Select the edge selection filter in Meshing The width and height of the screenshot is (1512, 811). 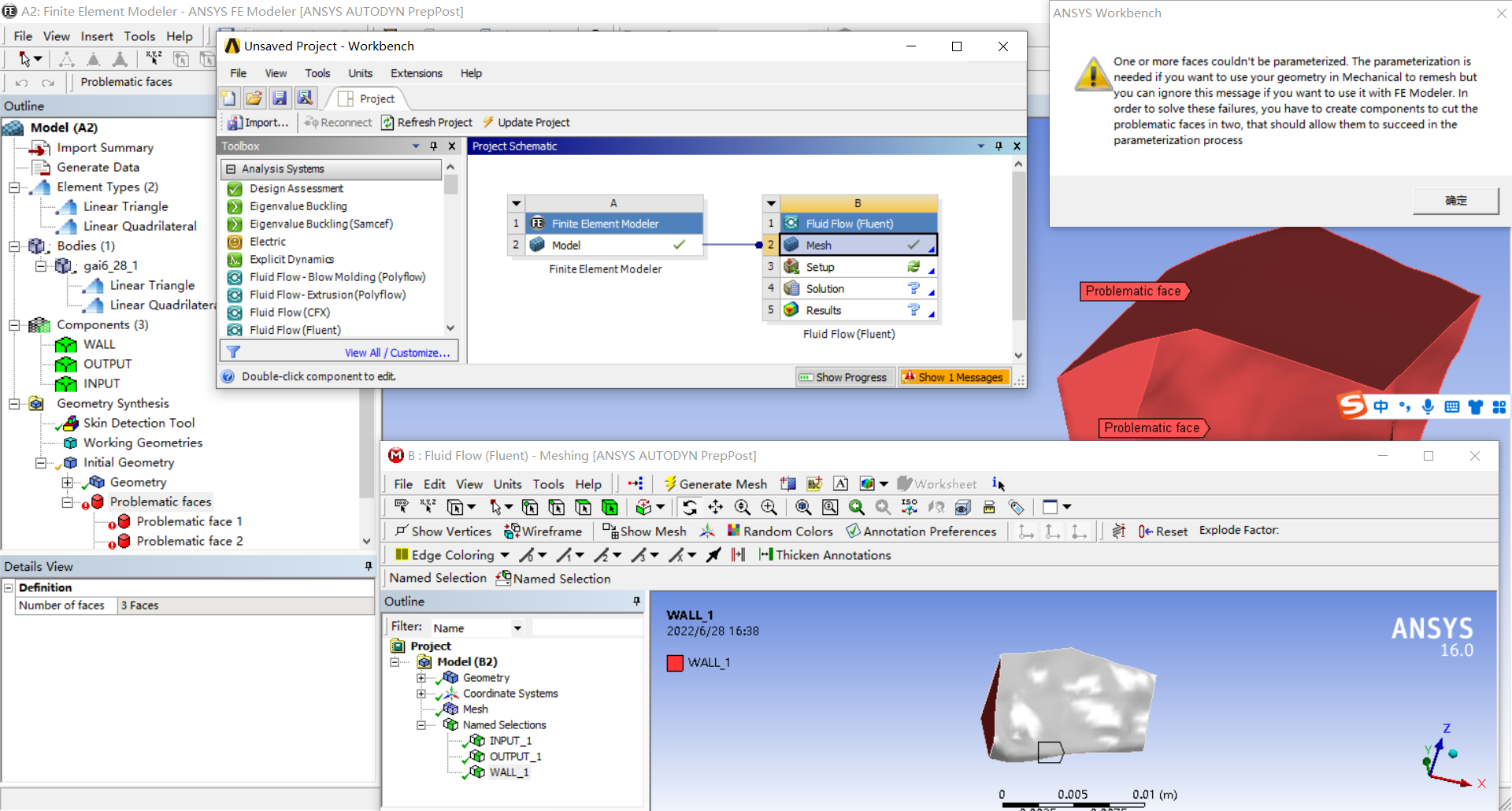coord(557,507)
